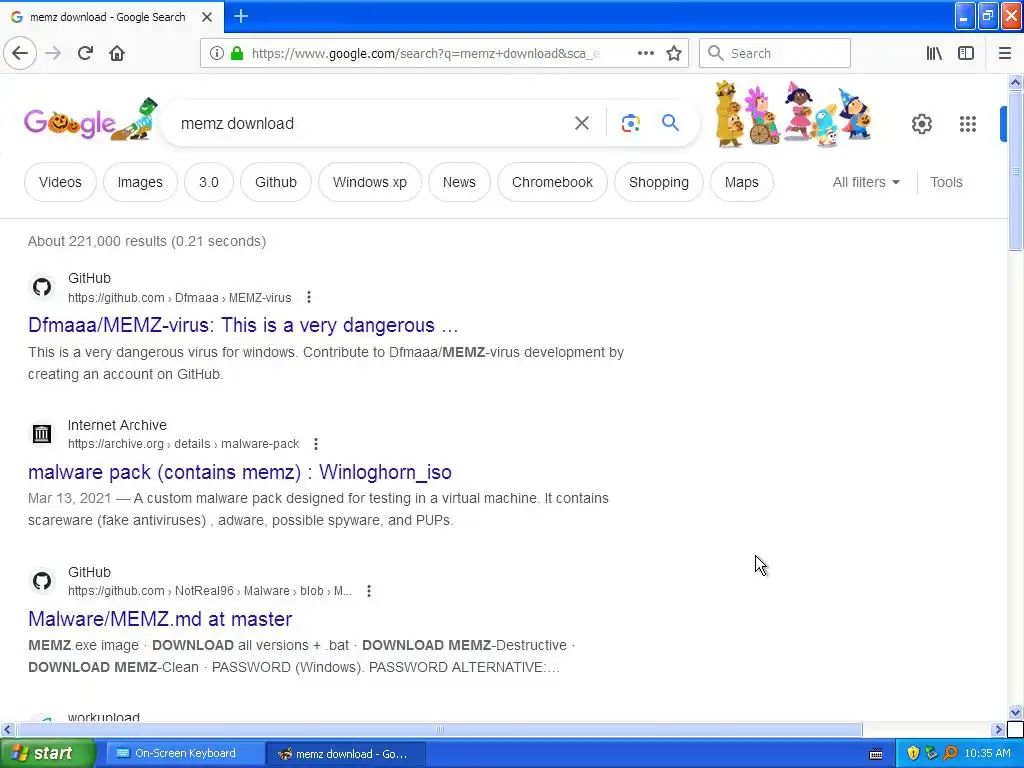Screen dimensions: 1024x768
Task: Clear the Google search query
Action: [582, 123]
